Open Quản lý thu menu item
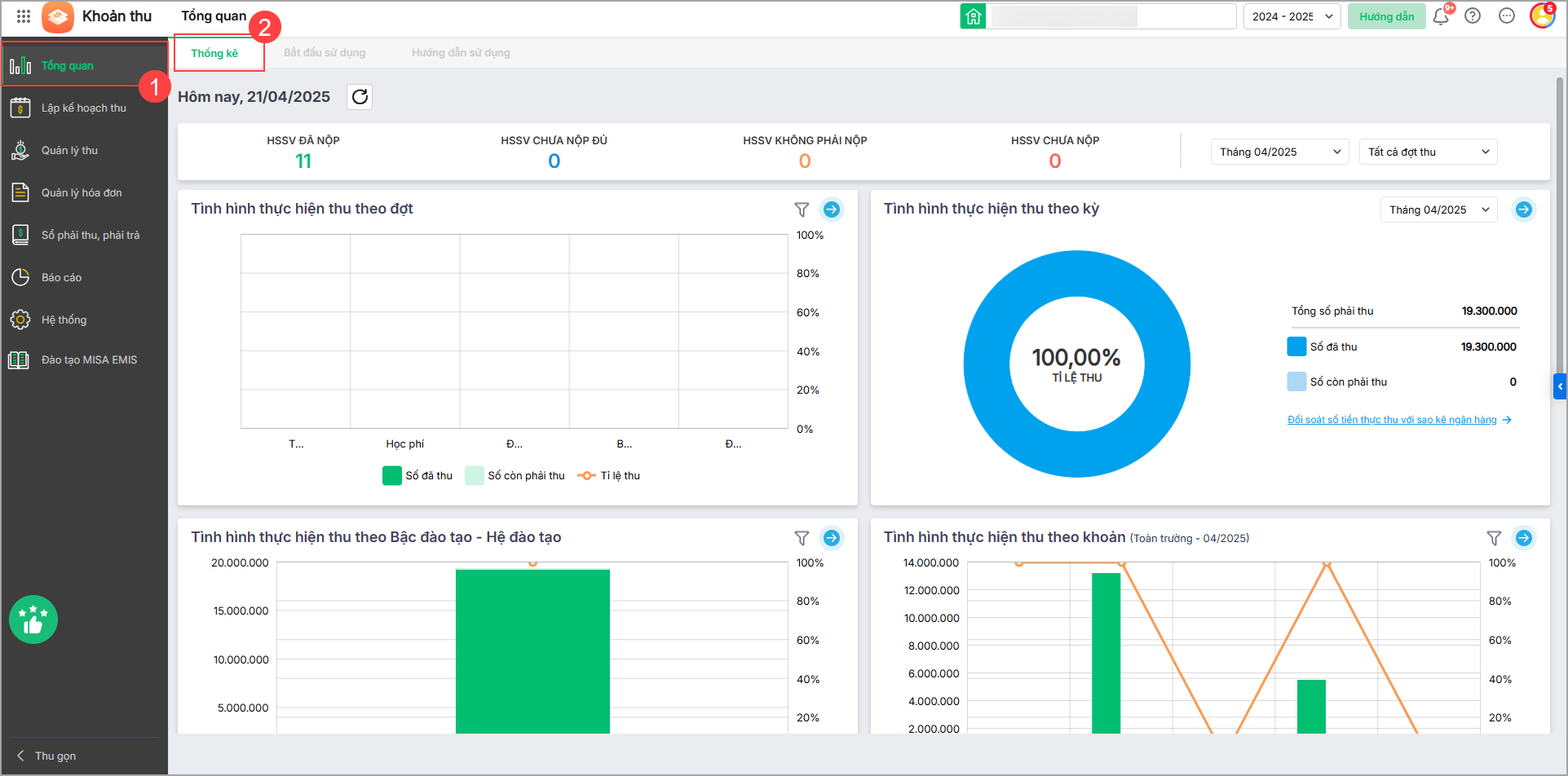 click(x=84, y=150)
